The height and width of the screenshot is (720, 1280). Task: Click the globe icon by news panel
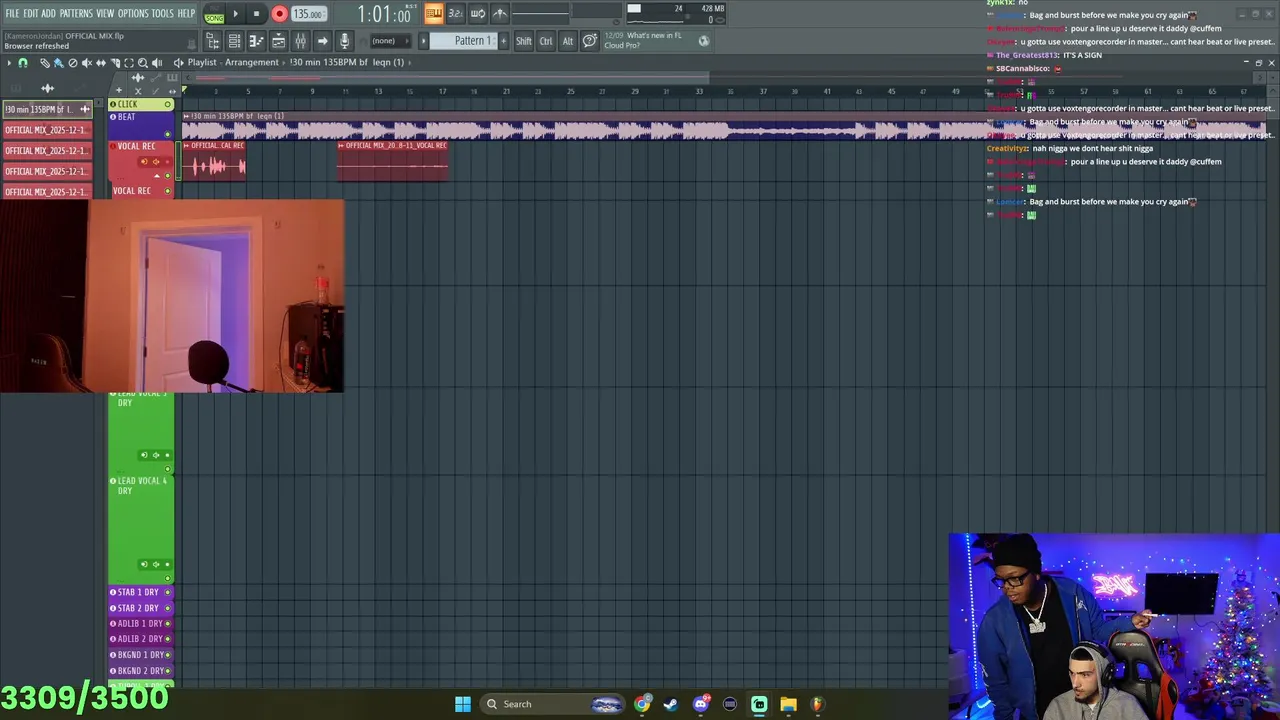coord(704,41)
